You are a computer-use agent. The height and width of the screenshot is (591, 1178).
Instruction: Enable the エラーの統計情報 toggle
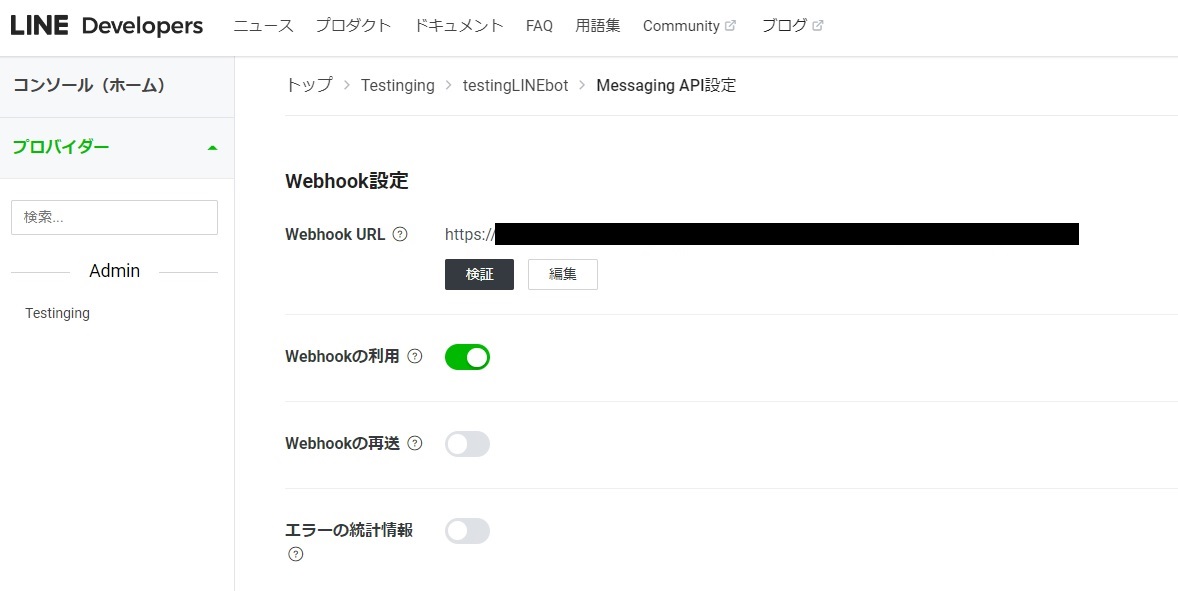click(x=467, y=531)
